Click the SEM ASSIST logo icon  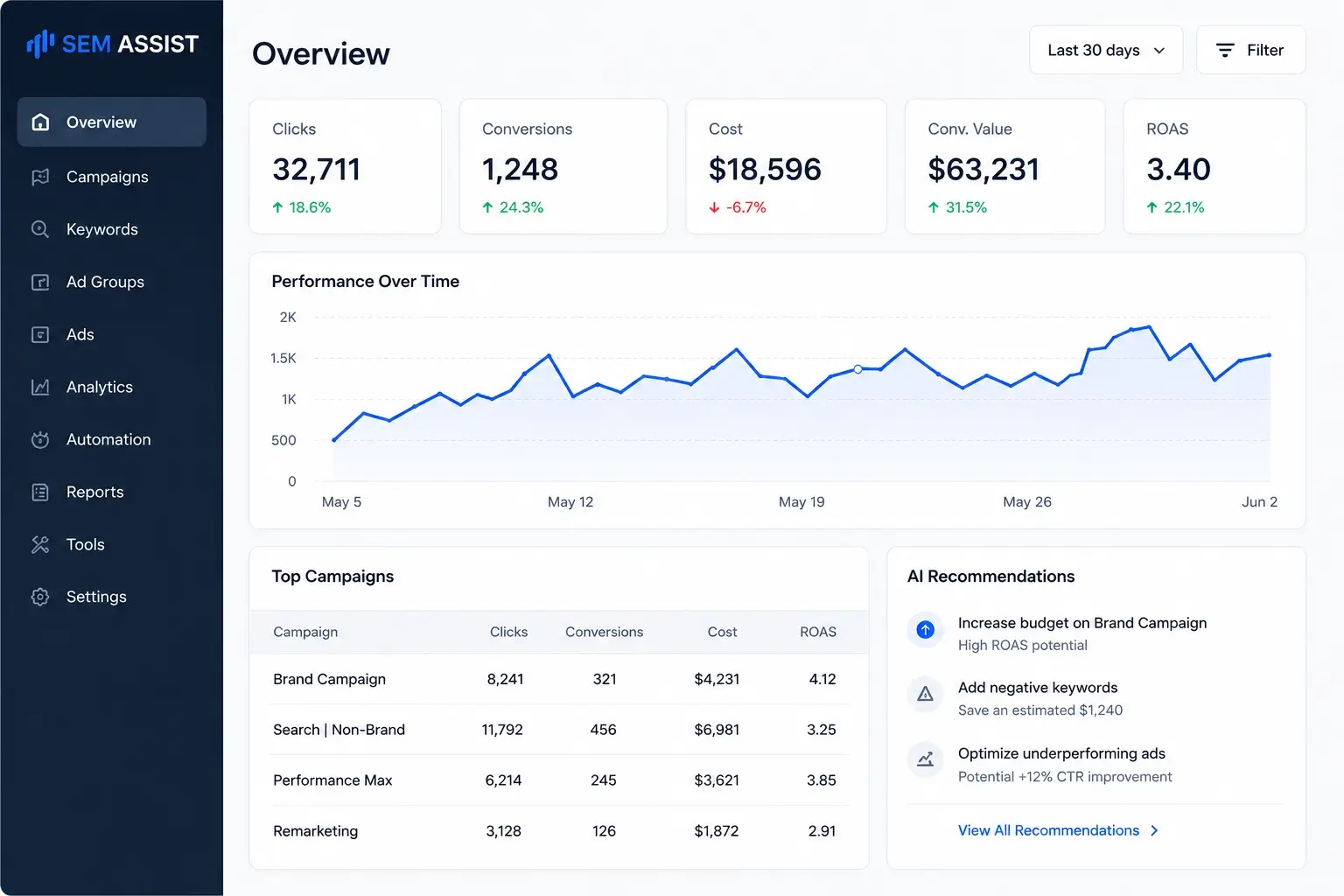(x=40, y=44)
